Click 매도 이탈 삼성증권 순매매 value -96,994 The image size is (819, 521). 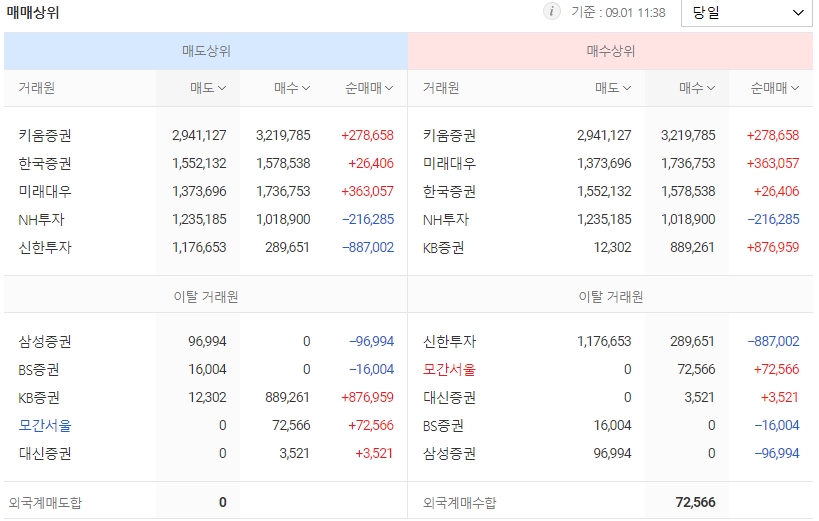[x=371, y=341]
